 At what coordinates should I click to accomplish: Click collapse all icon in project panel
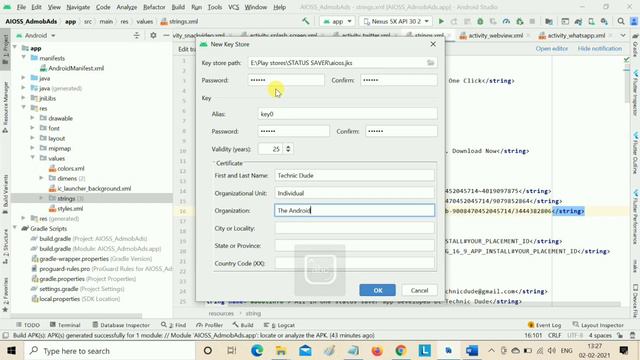tap(136, 36)
